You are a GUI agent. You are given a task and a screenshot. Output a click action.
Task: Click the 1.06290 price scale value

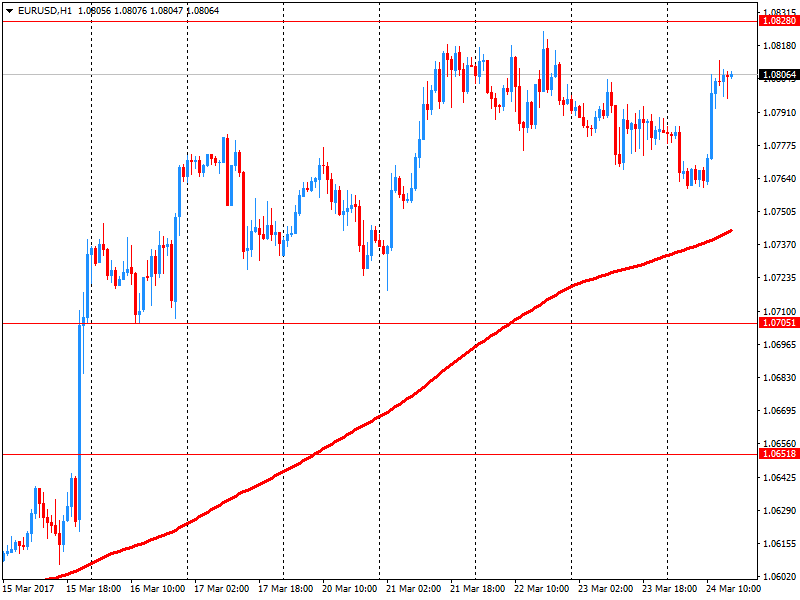tap(779, 510)
